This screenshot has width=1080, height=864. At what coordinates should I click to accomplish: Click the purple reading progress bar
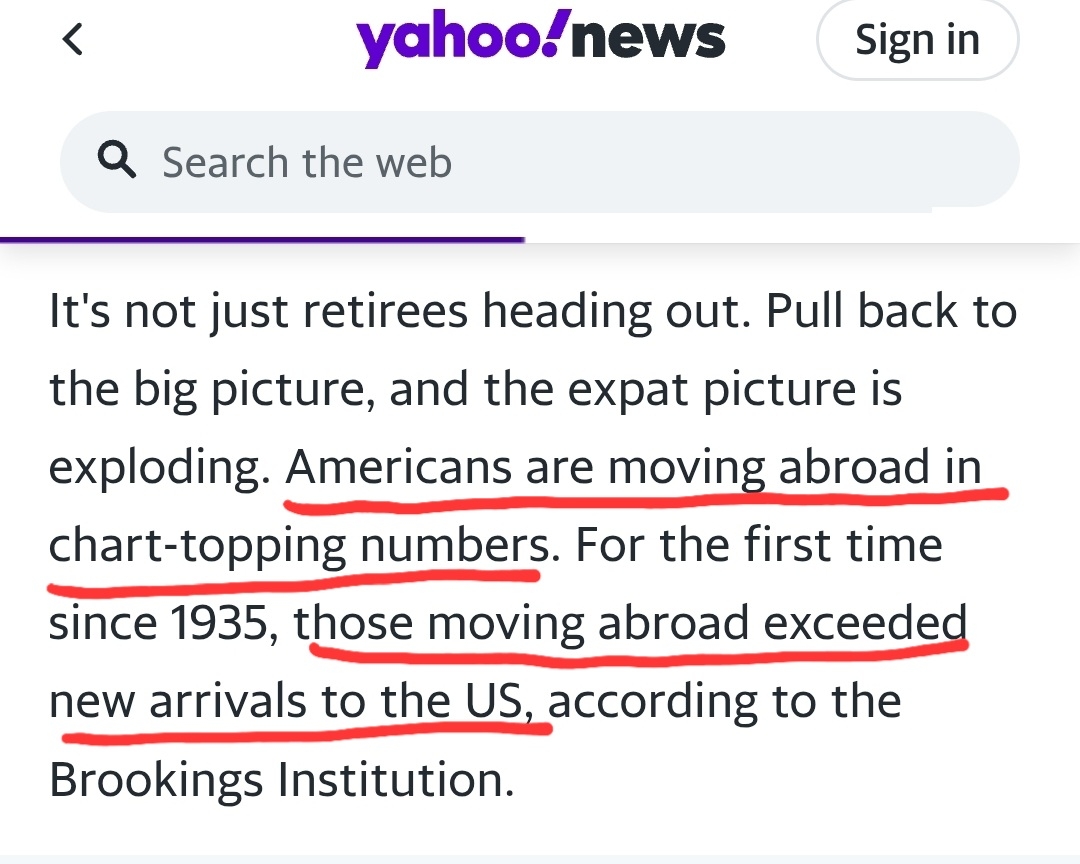pyautogui.click(x=262, y=240)
